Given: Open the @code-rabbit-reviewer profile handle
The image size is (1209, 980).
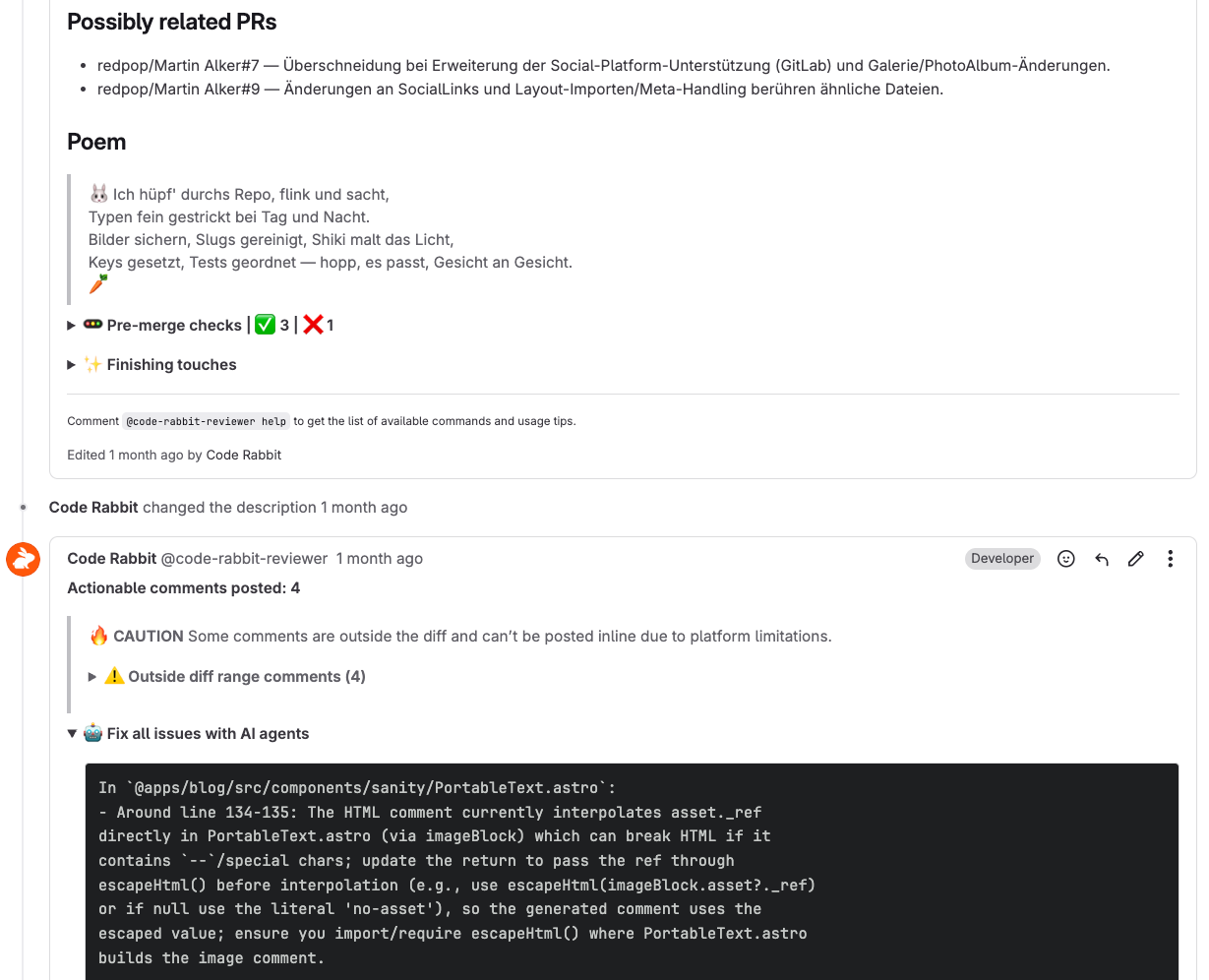Looking at the screenshot, I should pos(244,558).
